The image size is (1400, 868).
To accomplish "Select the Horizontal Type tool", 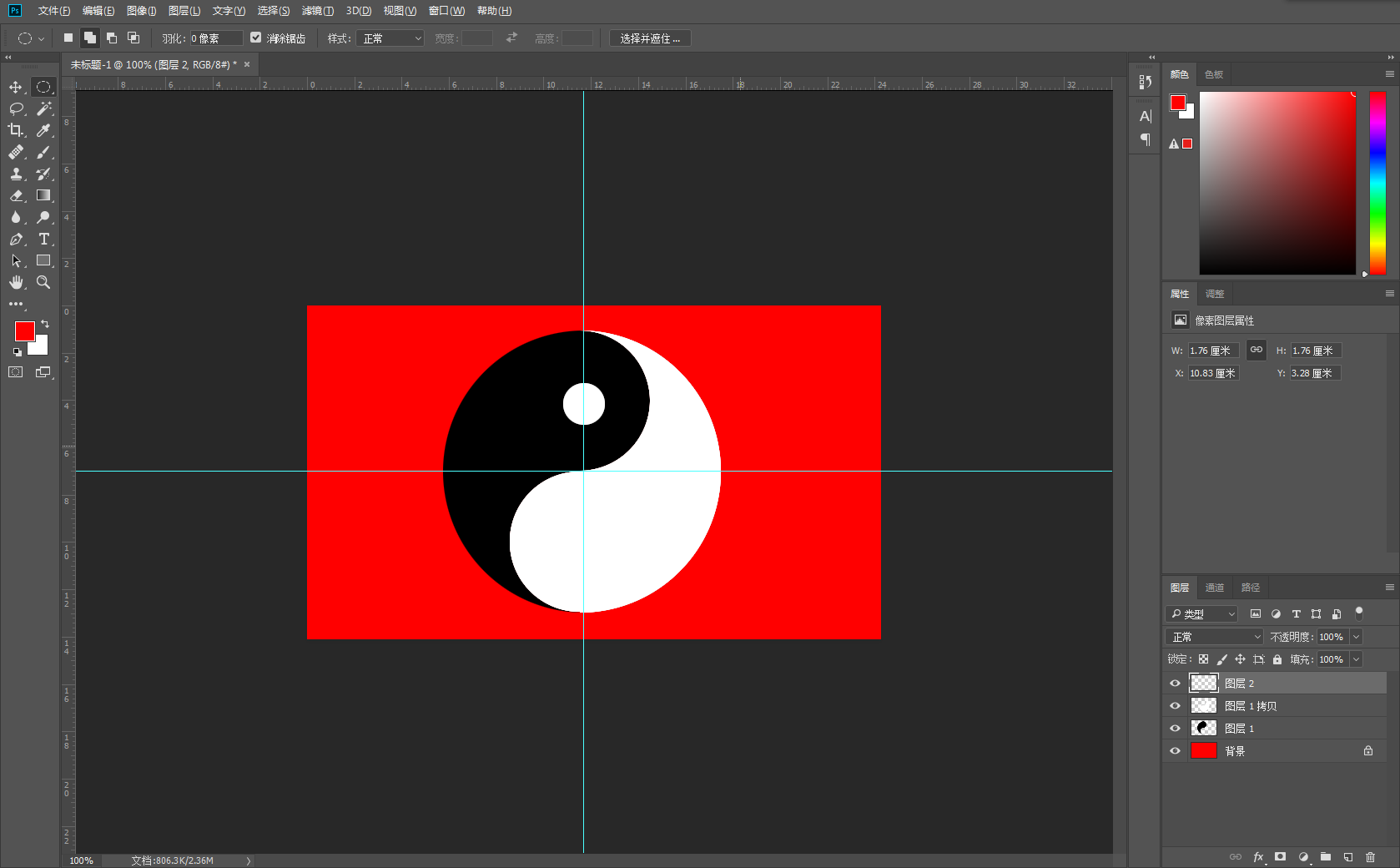I will [43, 239].
